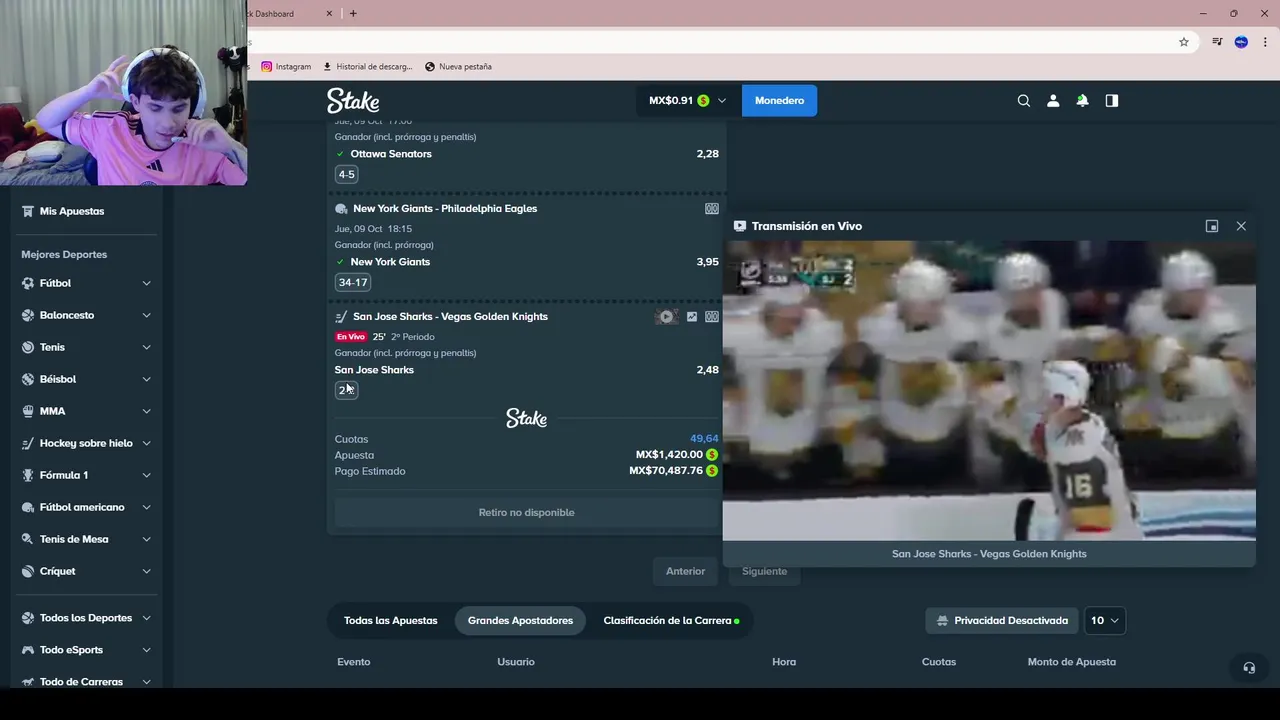
Task: Expand the Tenis category chevron
Action: [x=146, y=347]
